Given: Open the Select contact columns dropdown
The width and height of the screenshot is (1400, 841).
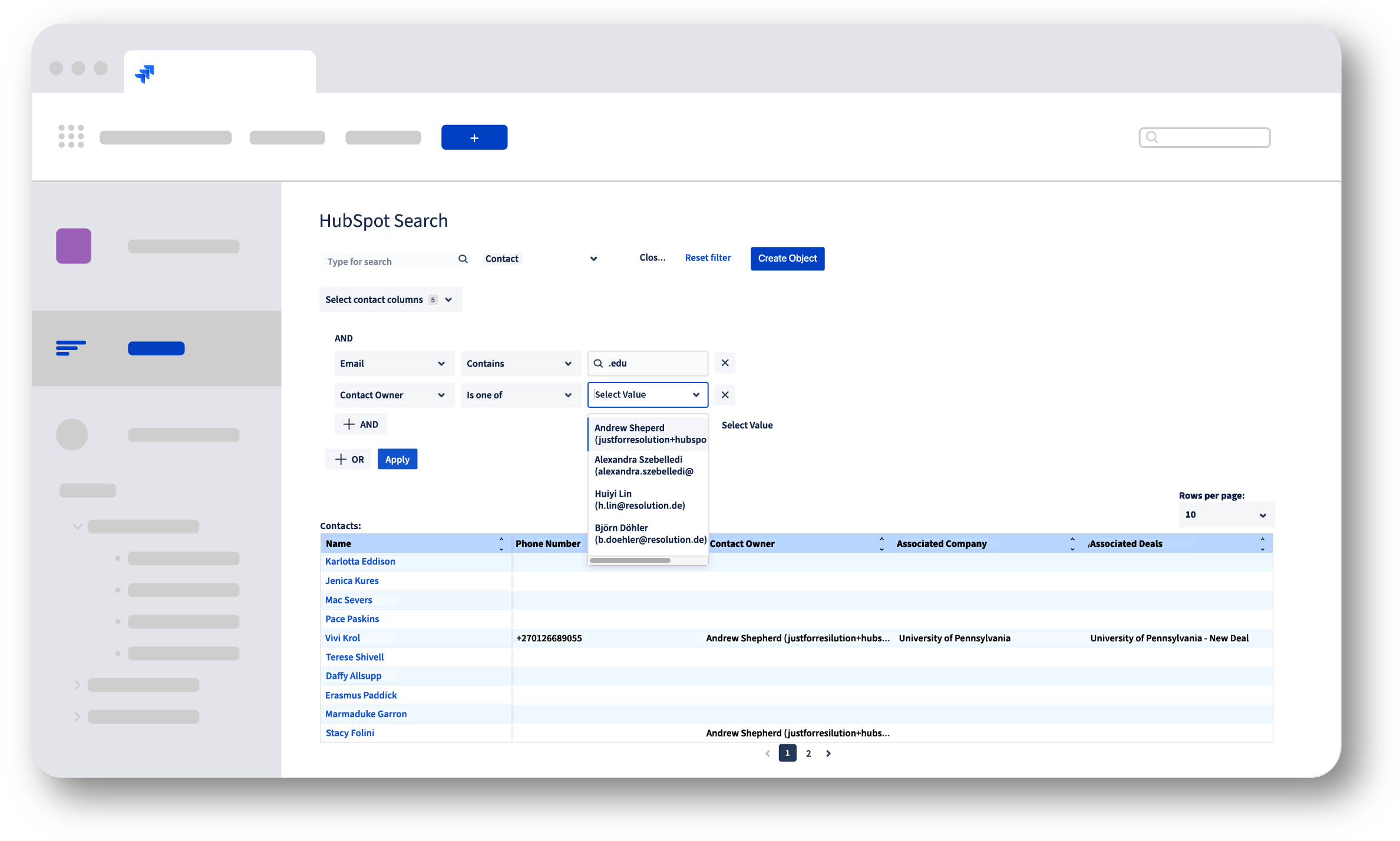Looking at the screenshot, I should pyautogui.click(x=390, y=299).
